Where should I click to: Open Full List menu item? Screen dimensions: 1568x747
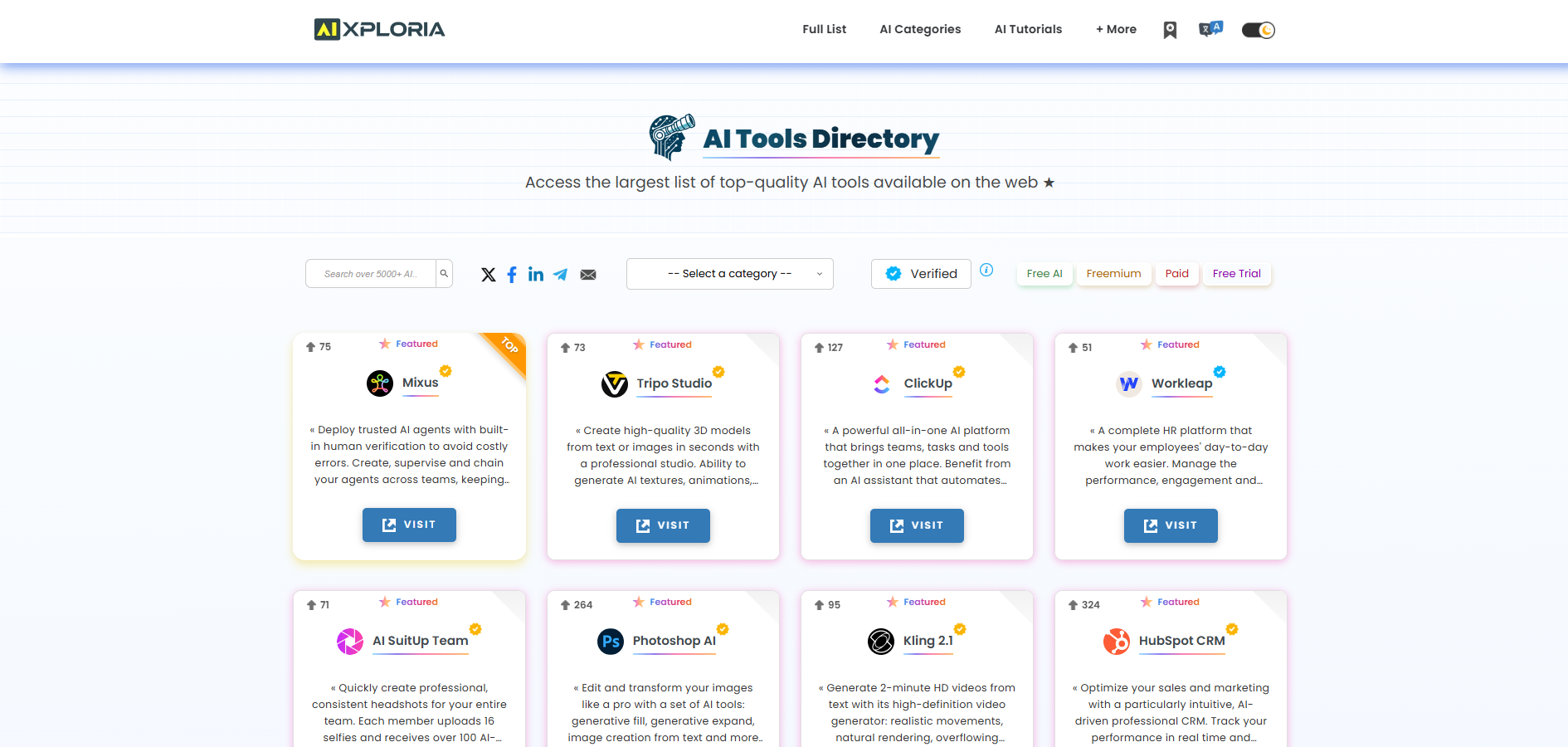pyautogui.click(x=825, y=29)
